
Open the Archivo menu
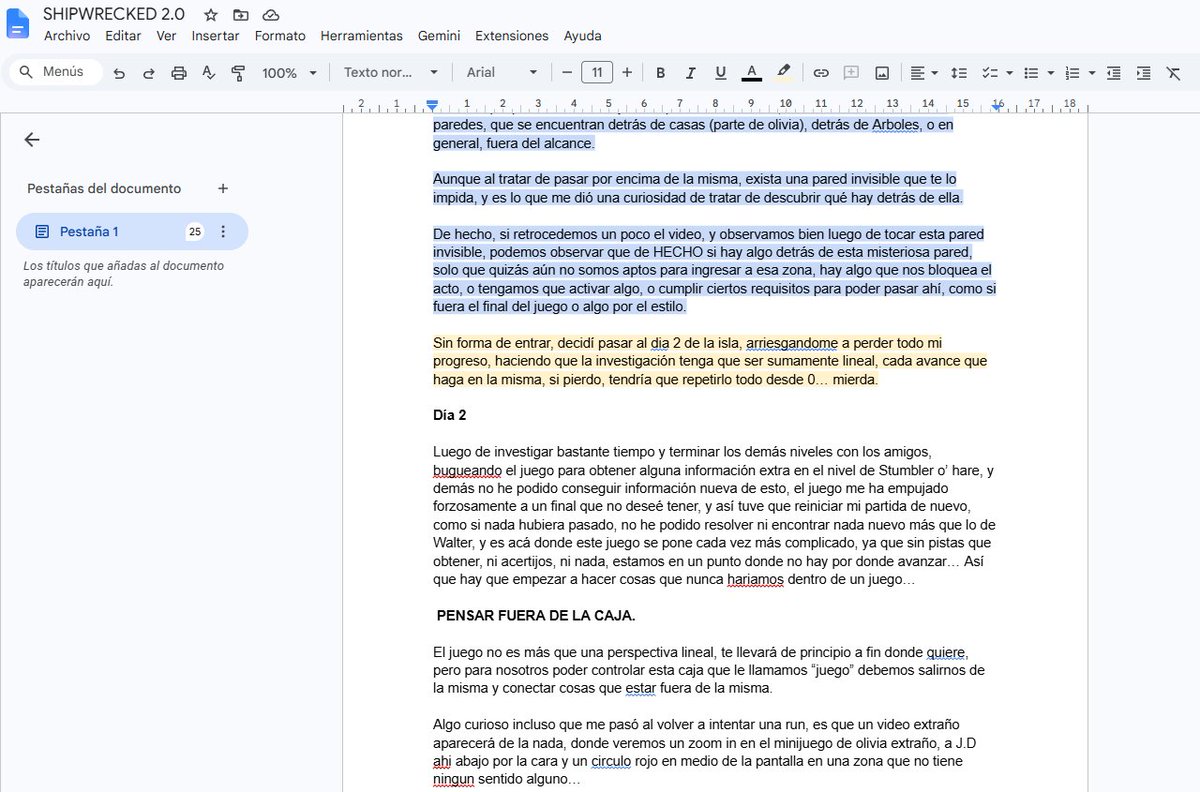[x=67, y=36]
